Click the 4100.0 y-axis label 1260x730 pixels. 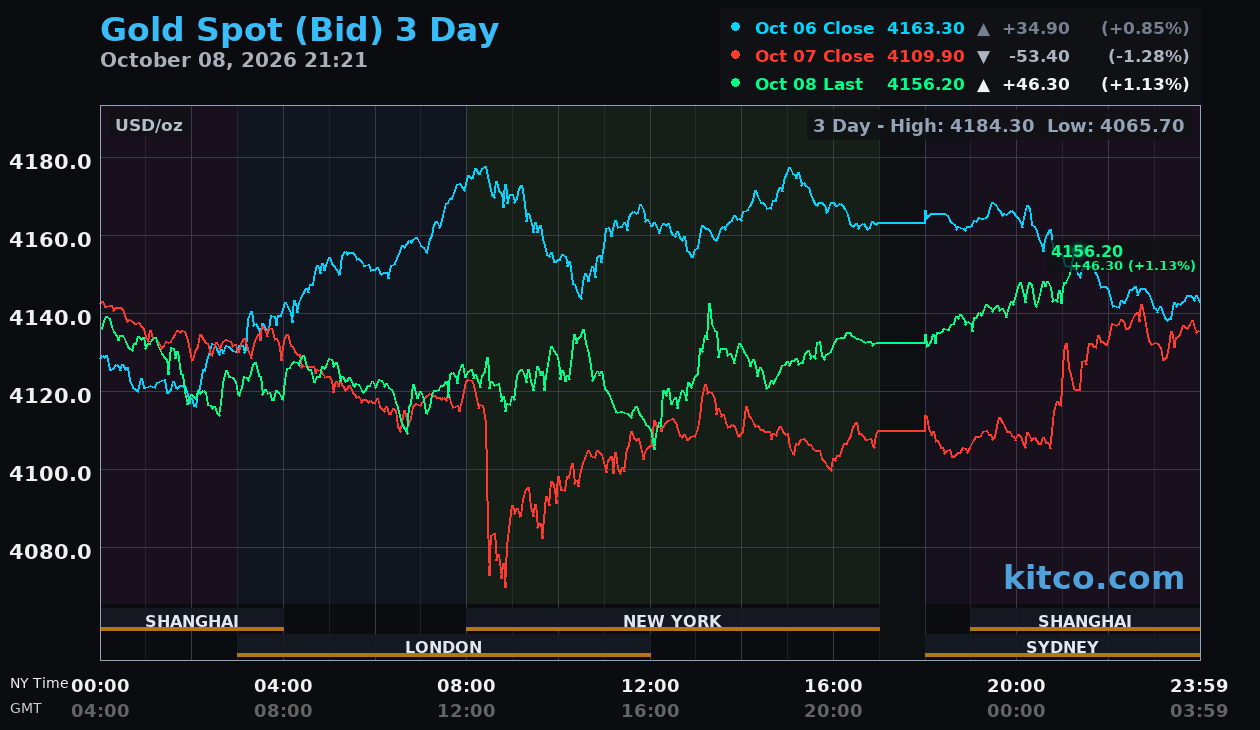point(50,473)
